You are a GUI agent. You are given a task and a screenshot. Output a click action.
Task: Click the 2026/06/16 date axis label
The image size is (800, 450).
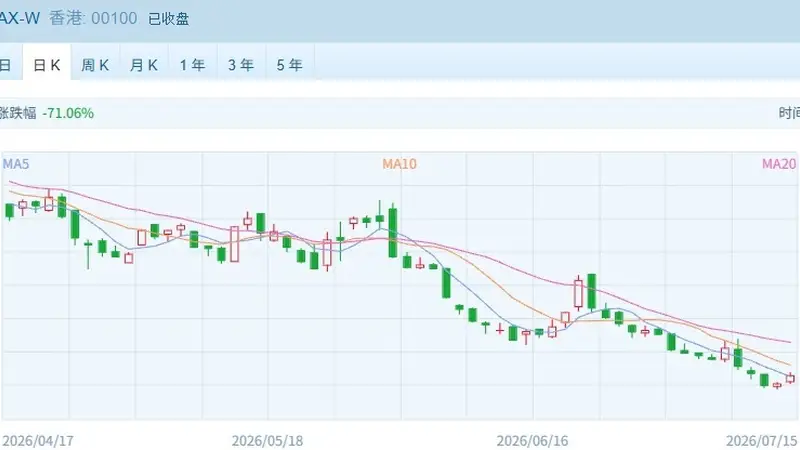click(532, 441)
